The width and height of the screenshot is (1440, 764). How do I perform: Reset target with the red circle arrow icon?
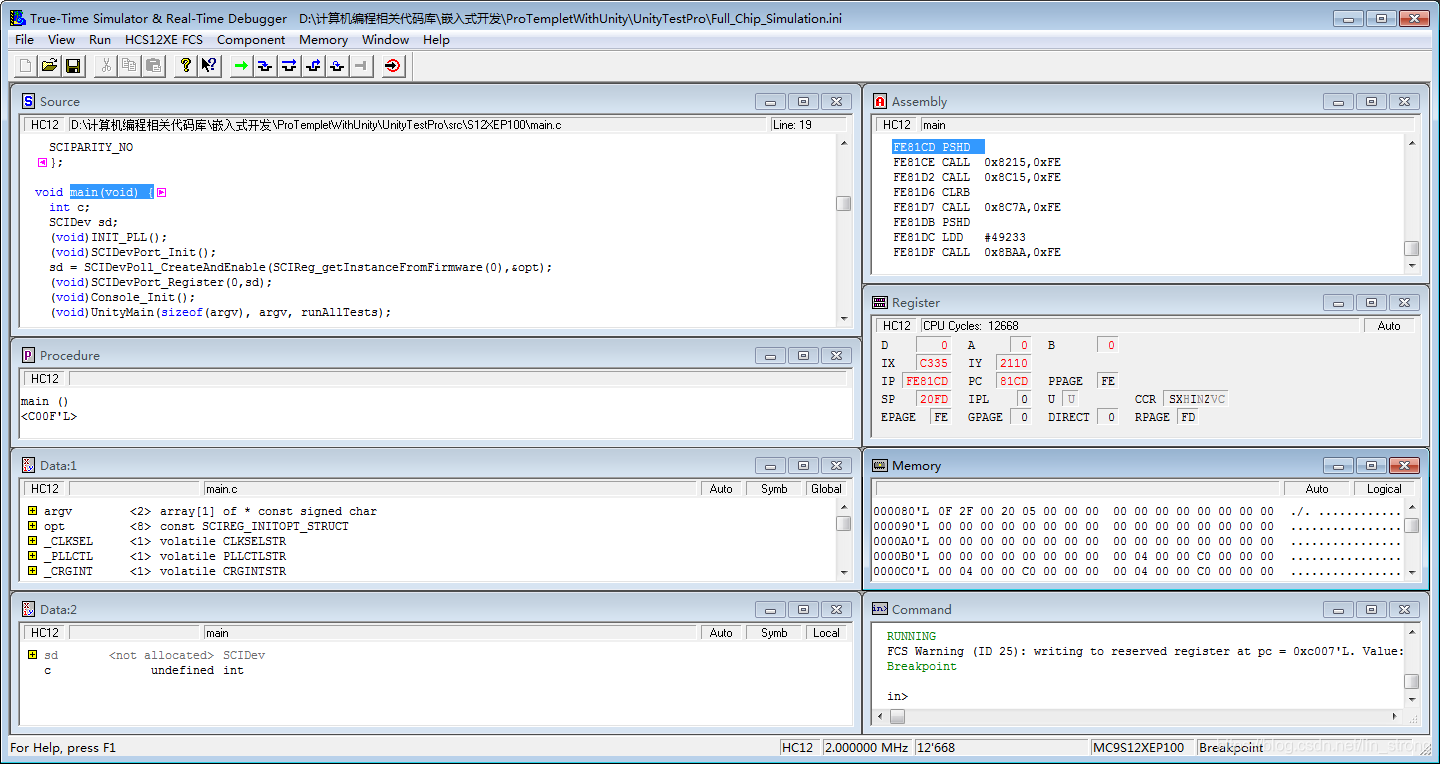coord(393,66)
